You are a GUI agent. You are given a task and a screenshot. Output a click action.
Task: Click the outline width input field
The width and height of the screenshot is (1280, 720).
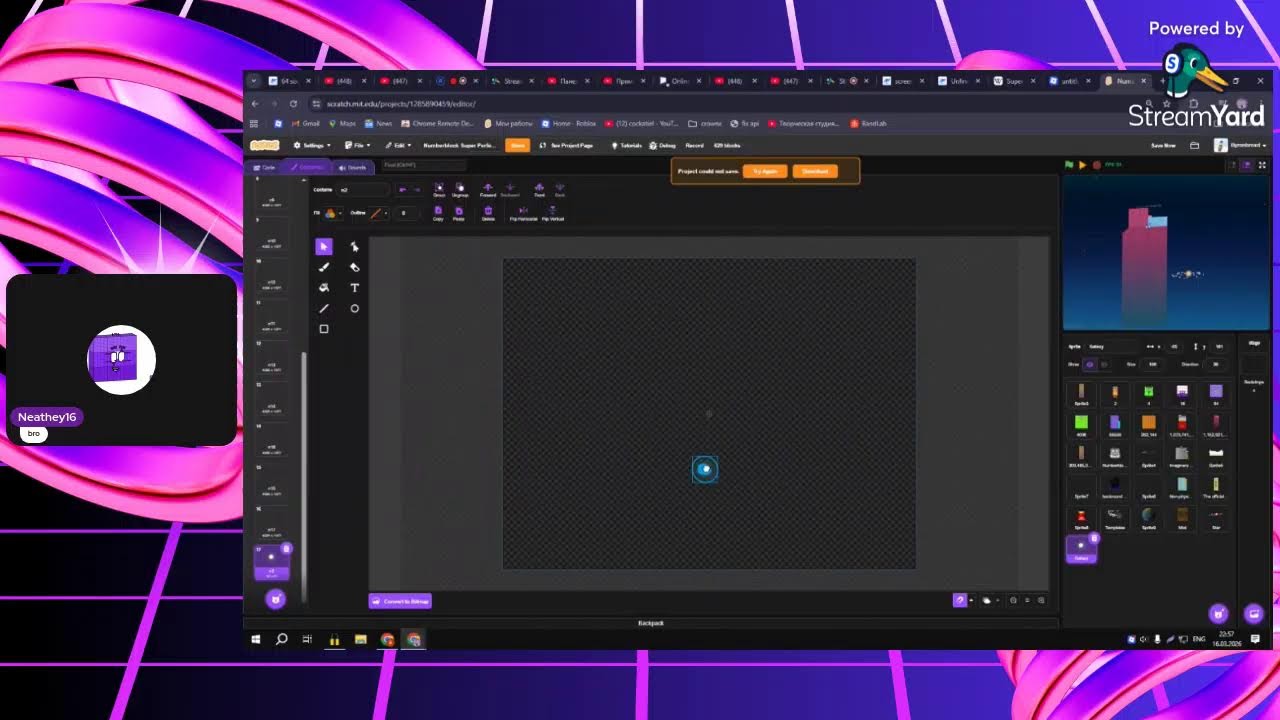408,213
